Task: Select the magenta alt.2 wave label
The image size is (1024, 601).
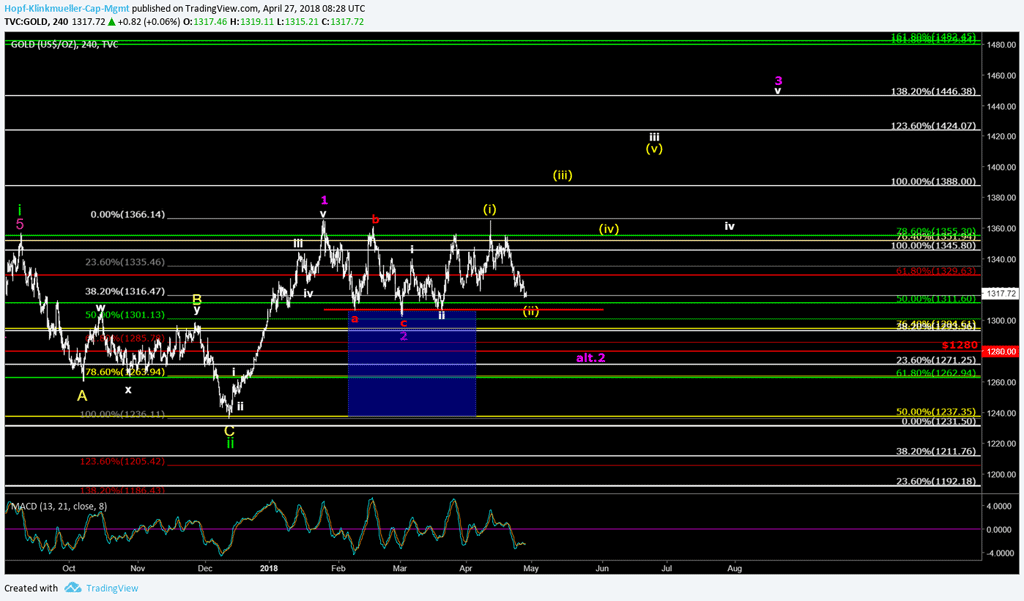Action: [592, 357]
